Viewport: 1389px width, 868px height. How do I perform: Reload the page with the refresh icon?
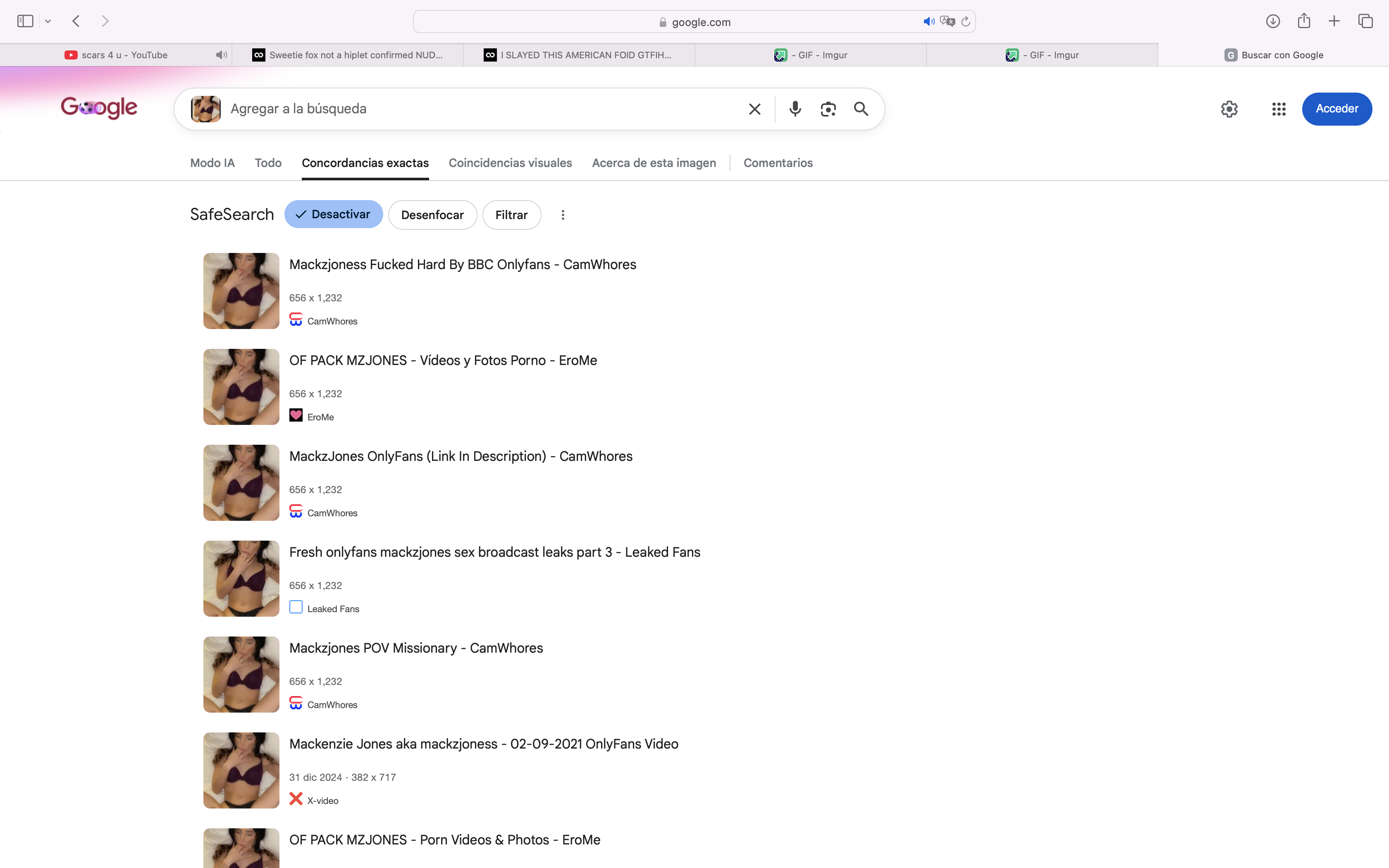pyautogui.click(x=965, y=21)
